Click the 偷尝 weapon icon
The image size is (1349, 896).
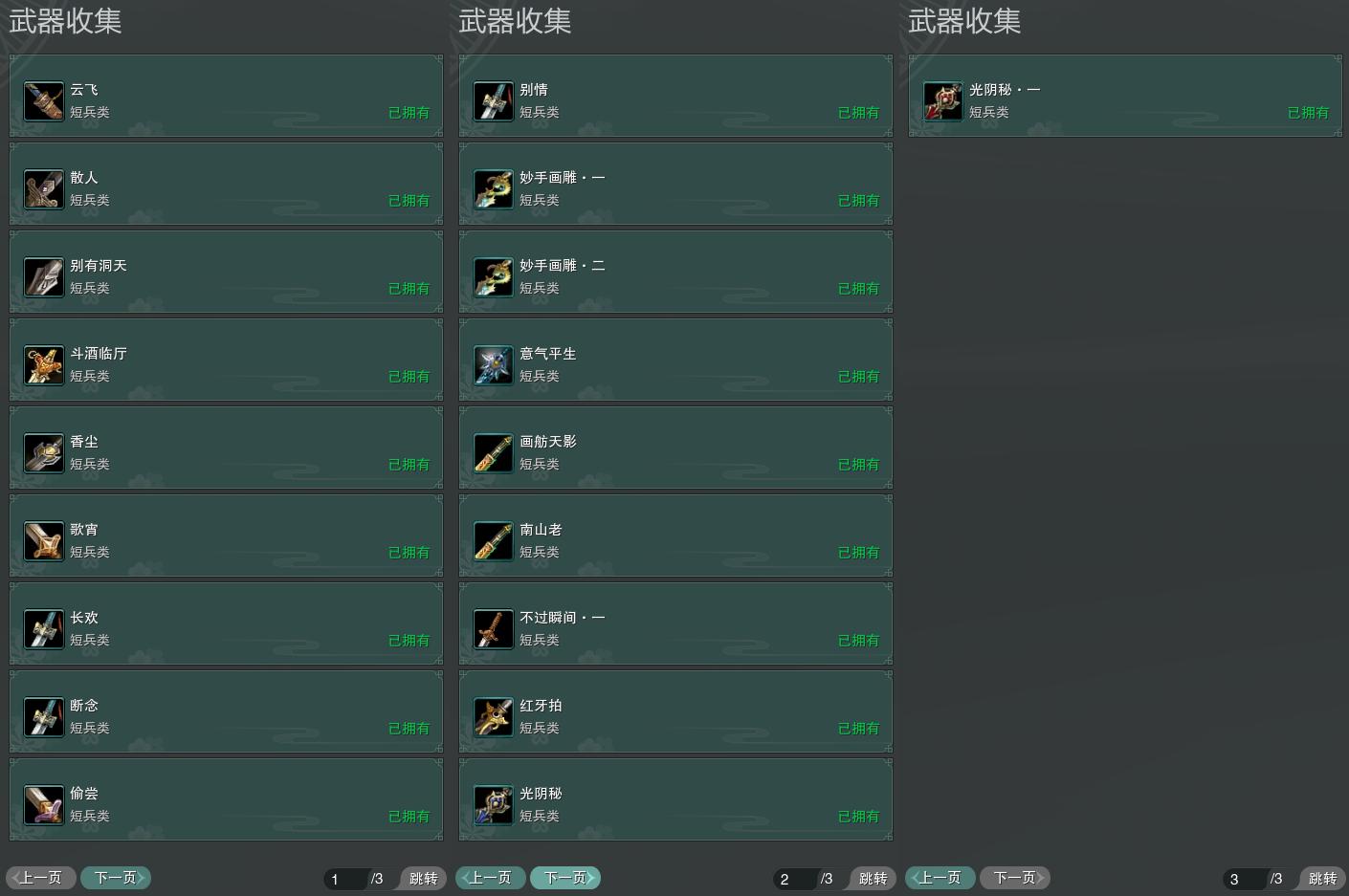click(x=44, y=805)
